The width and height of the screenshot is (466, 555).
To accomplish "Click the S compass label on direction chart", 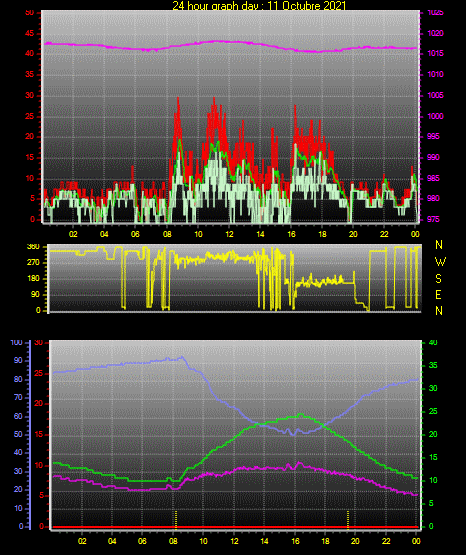I will point(438,279).
